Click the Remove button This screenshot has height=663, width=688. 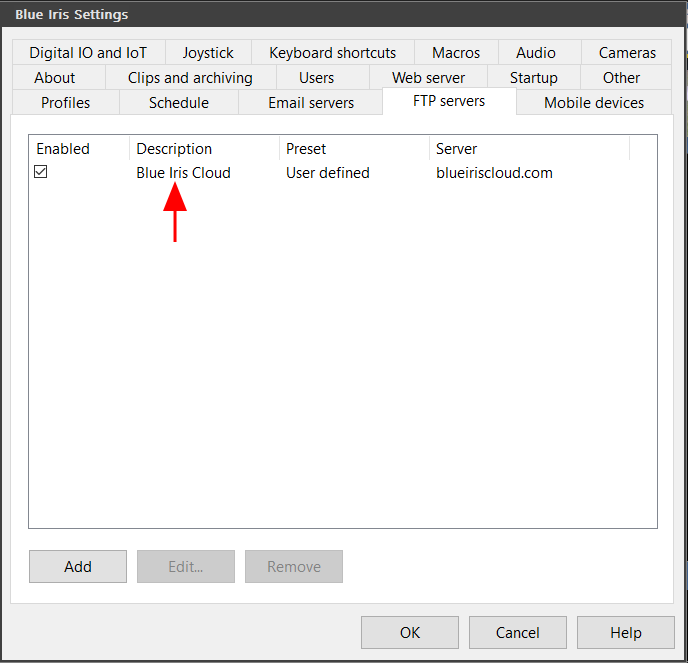point(294,566)
